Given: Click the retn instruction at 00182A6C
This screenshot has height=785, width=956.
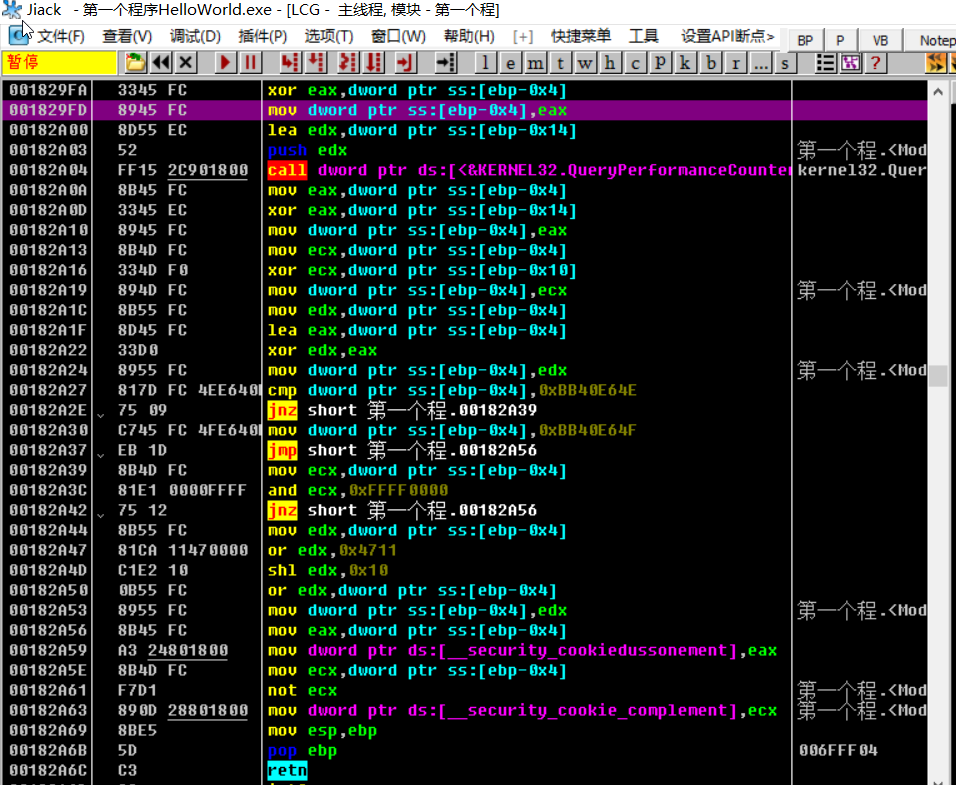Looking at the screenshot, I should click(x=287, y=770).
